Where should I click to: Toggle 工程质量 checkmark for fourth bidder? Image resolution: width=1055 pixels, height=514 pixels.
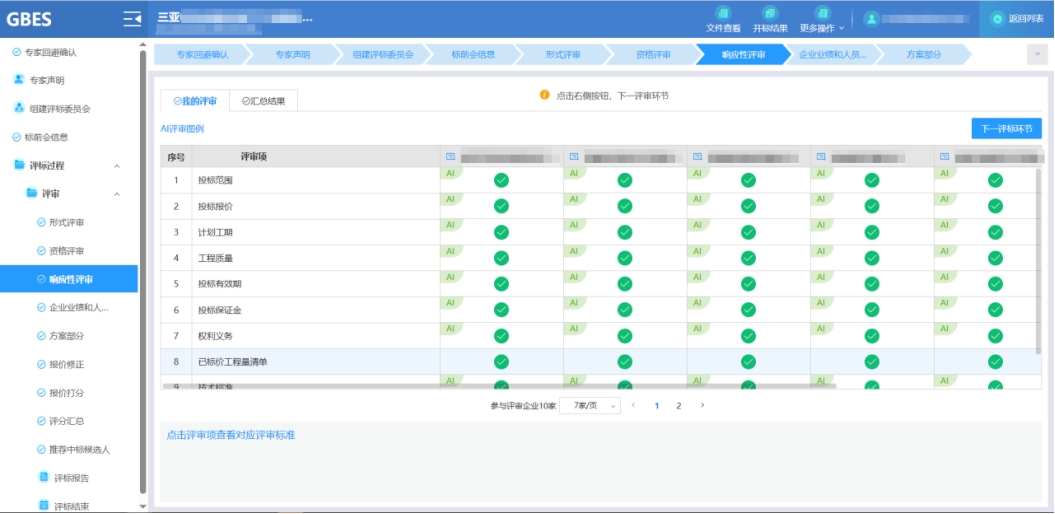point(872,258)
